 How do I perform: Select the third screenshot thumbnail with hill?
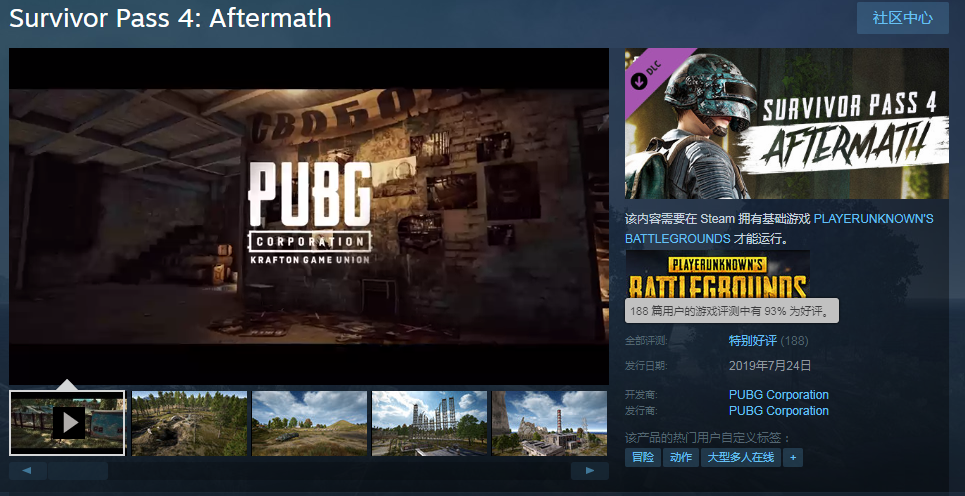click(310, 423)
